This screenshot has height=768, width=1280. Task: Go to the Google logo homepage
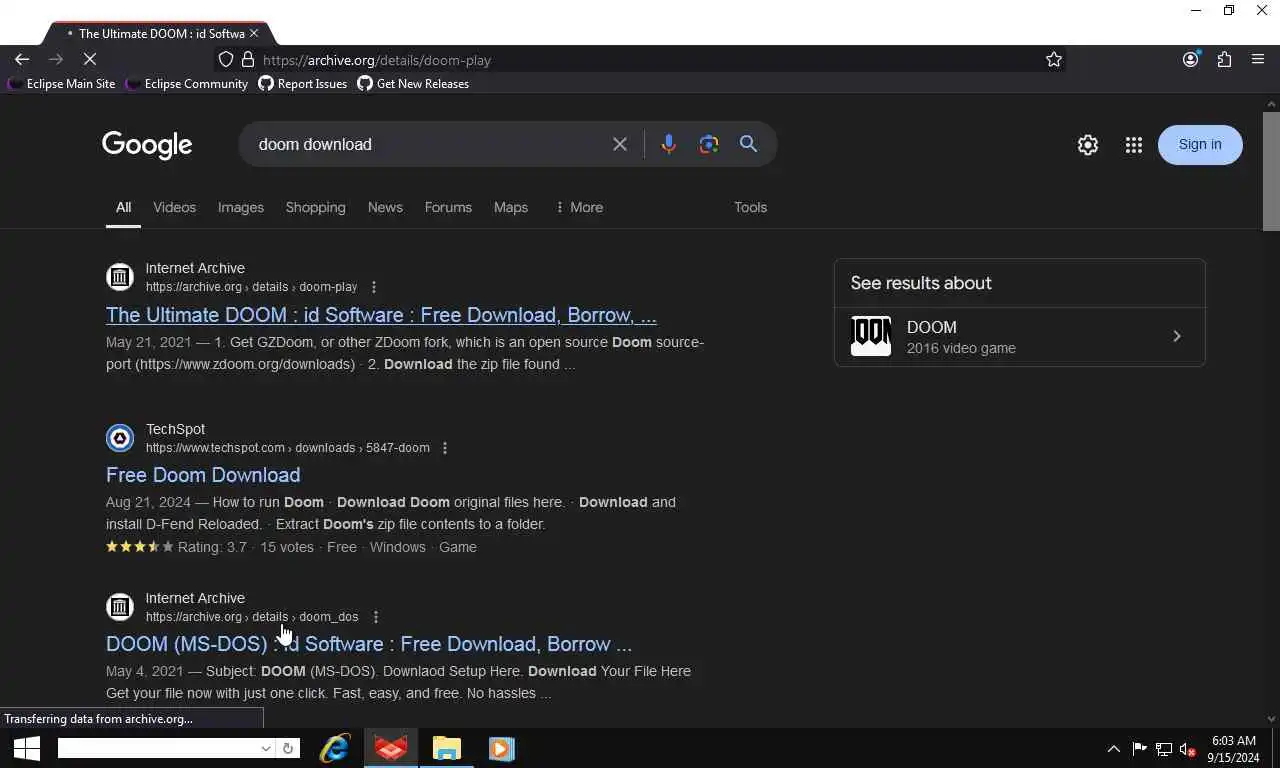pos(147,145)
